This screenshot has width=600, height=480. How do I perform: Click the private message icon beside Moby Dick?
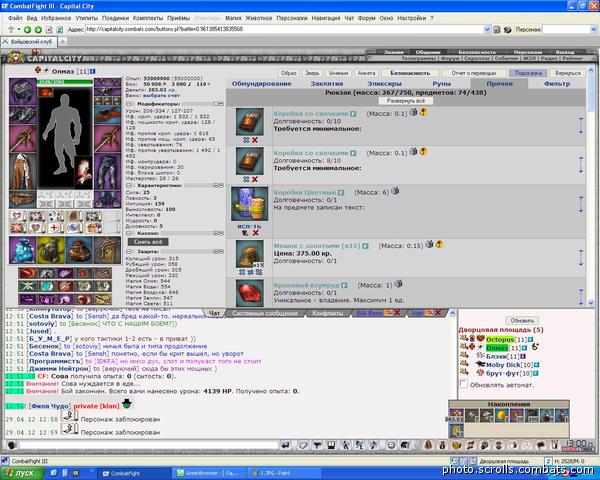[464, 364]
